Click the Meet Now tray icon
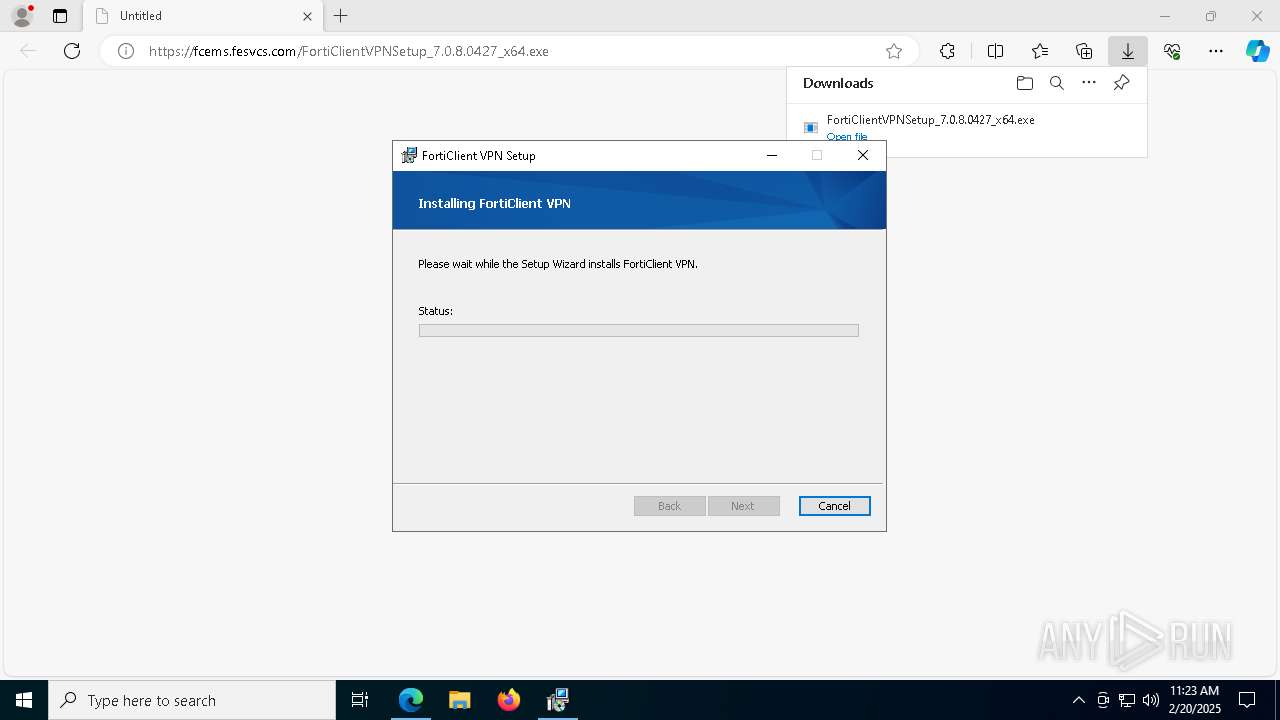The image size is (1280, 720). (x=1103, y=700)
